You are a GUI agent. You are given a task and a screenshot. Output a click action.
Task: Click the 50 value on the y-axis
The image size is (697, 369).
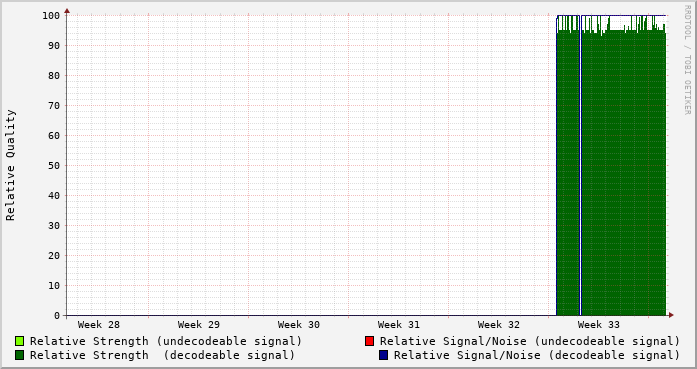point(54,165)
